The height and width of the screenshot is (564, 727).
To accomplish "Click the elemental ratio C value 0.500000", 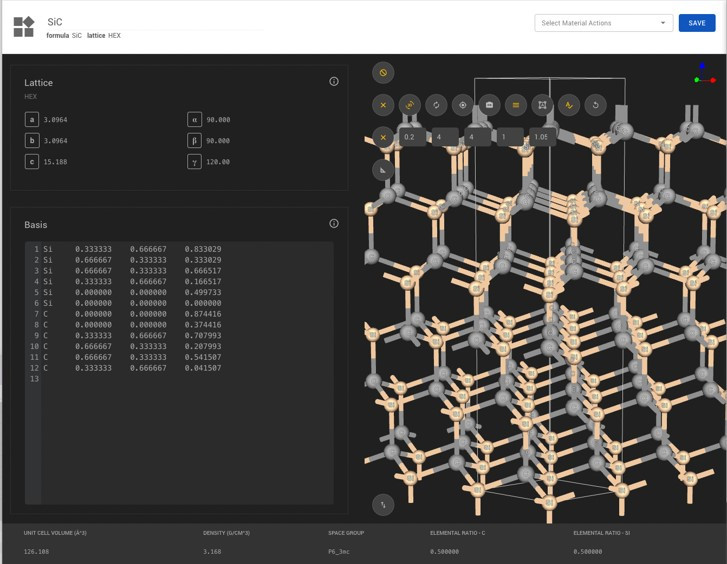I will (x=444, y=551).
